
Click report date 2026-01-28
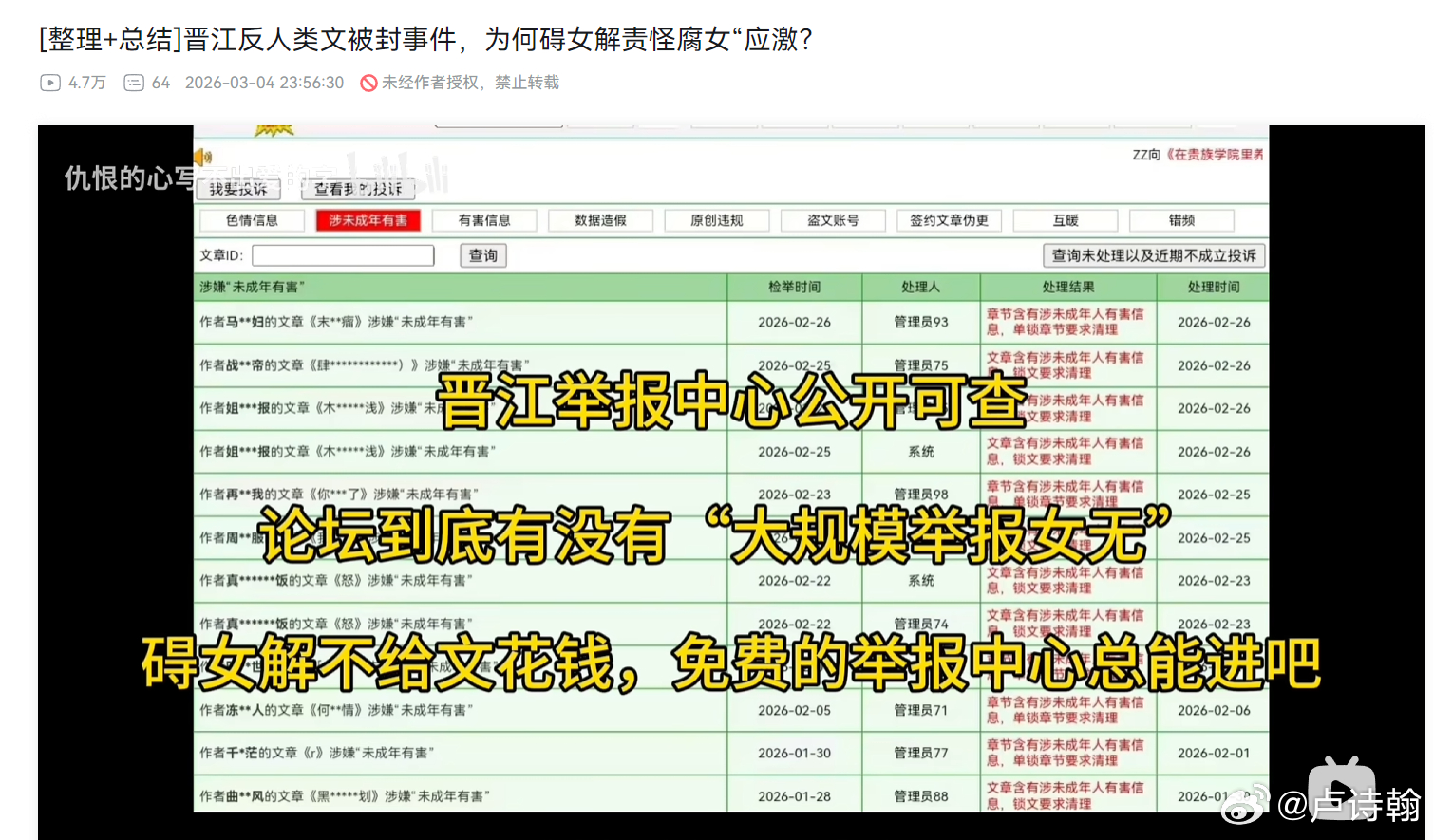[794, 796]
